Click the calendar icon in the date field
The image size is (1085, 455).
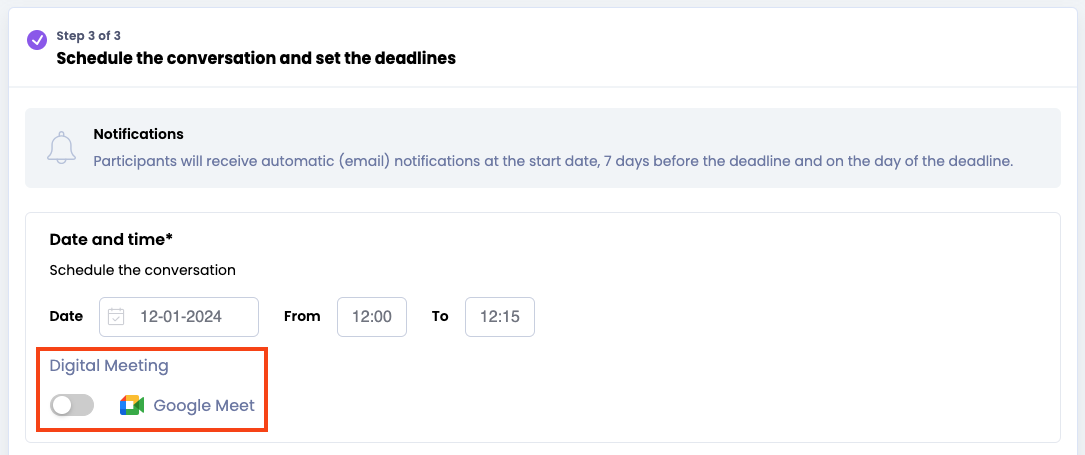tap(116, 317)
